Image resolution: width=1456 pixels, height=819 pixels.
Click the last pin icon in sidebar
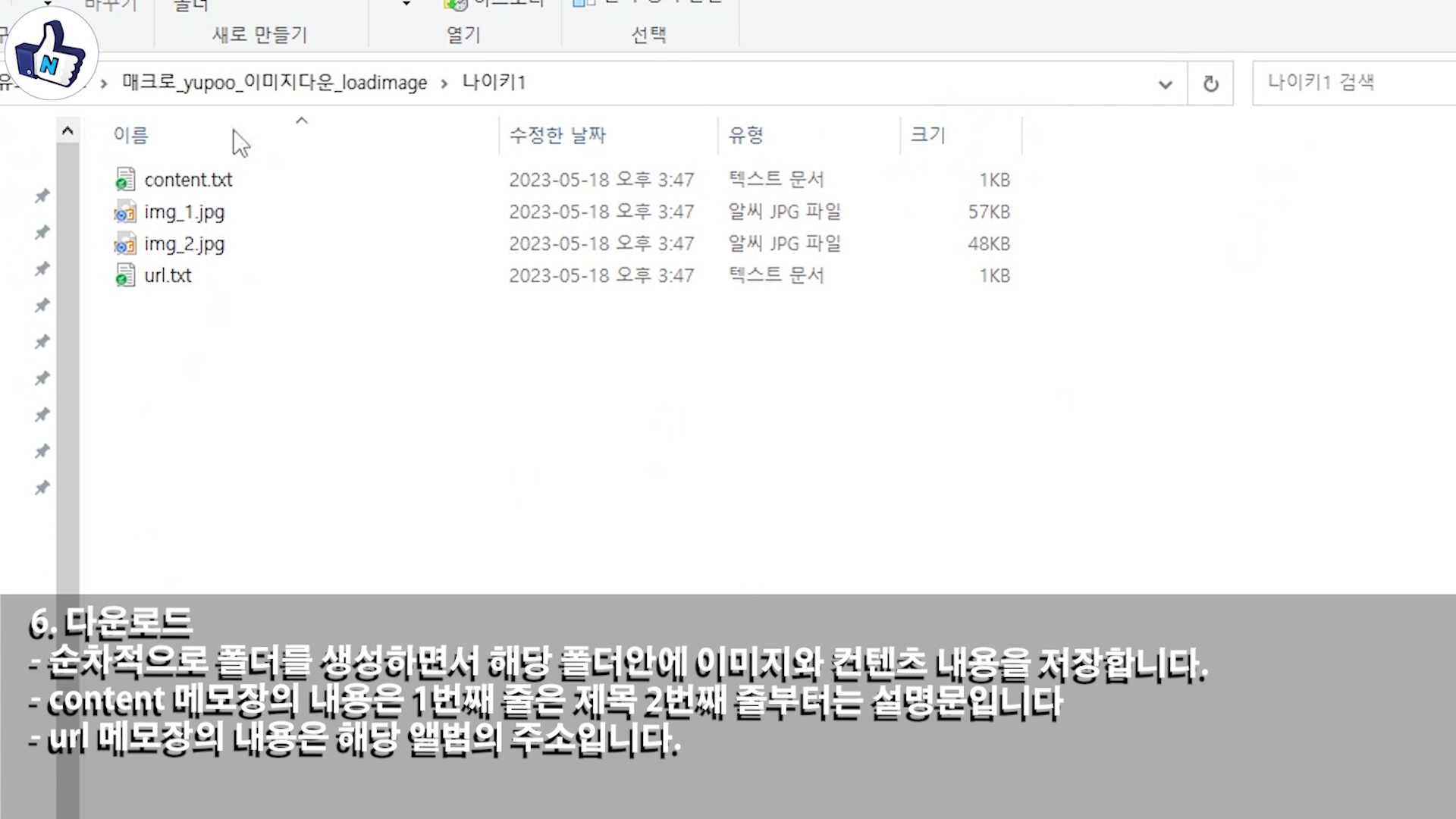coord(42,487)
